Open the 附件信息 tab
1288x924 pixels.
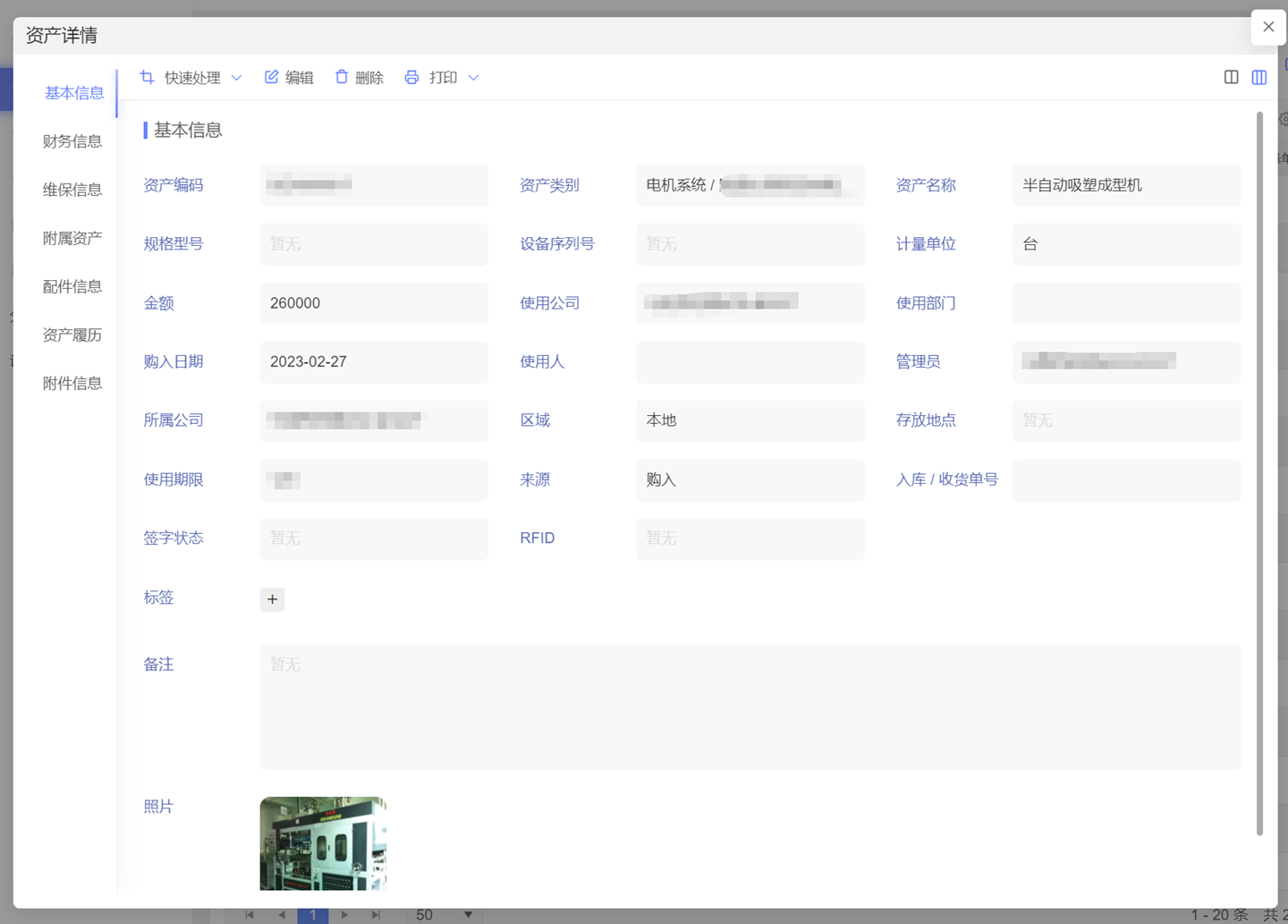point(72,383)
